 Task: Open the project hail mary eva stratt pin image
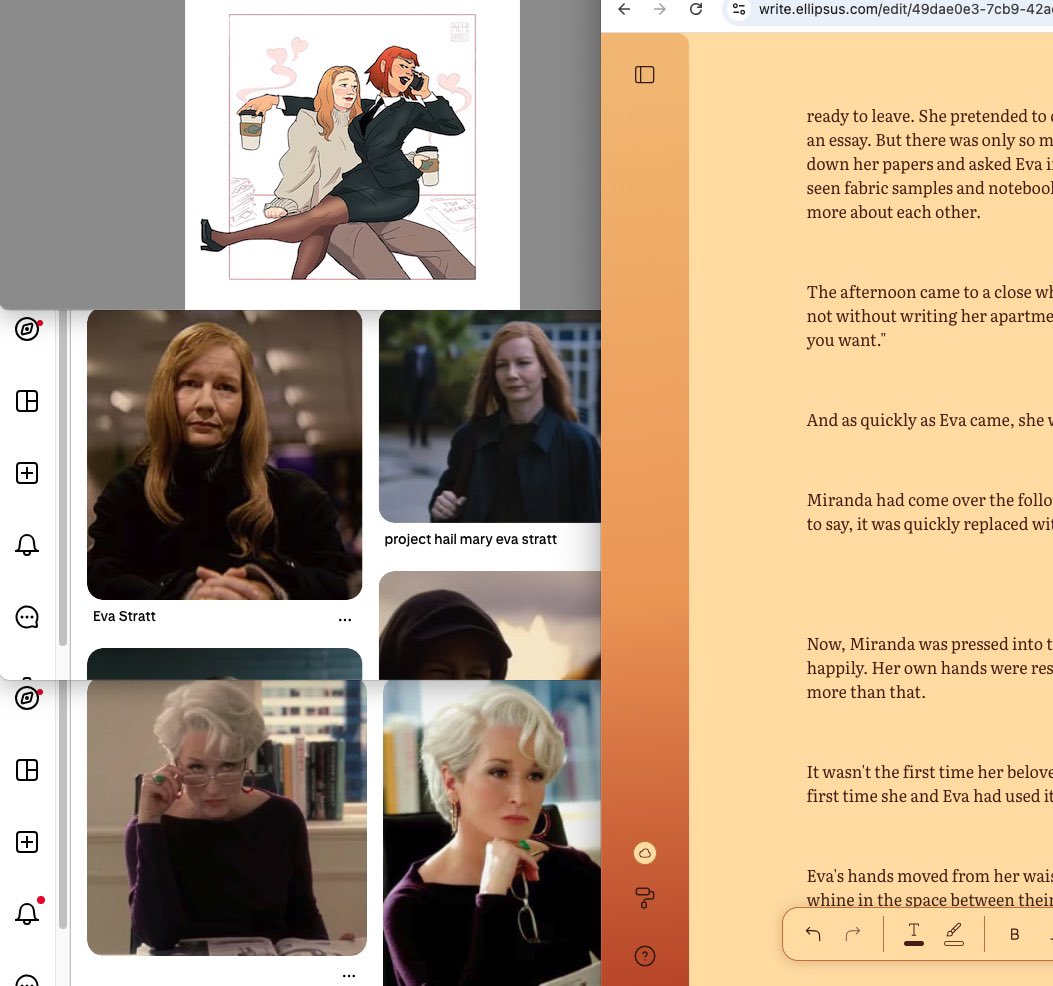point(490,416)
